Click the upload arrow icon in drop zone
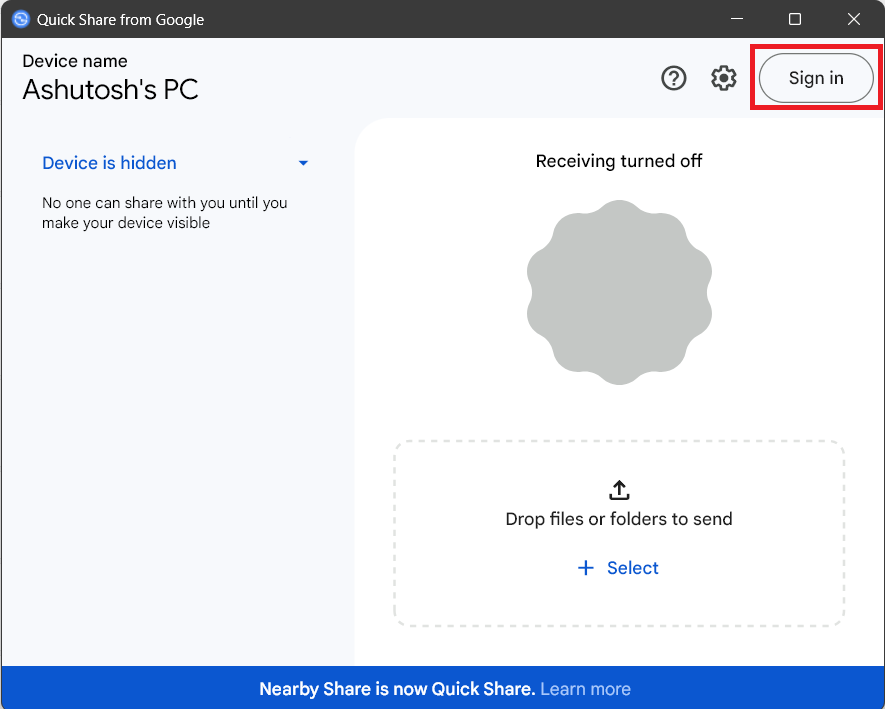The image size is (885, 709). tap(619, 490)
